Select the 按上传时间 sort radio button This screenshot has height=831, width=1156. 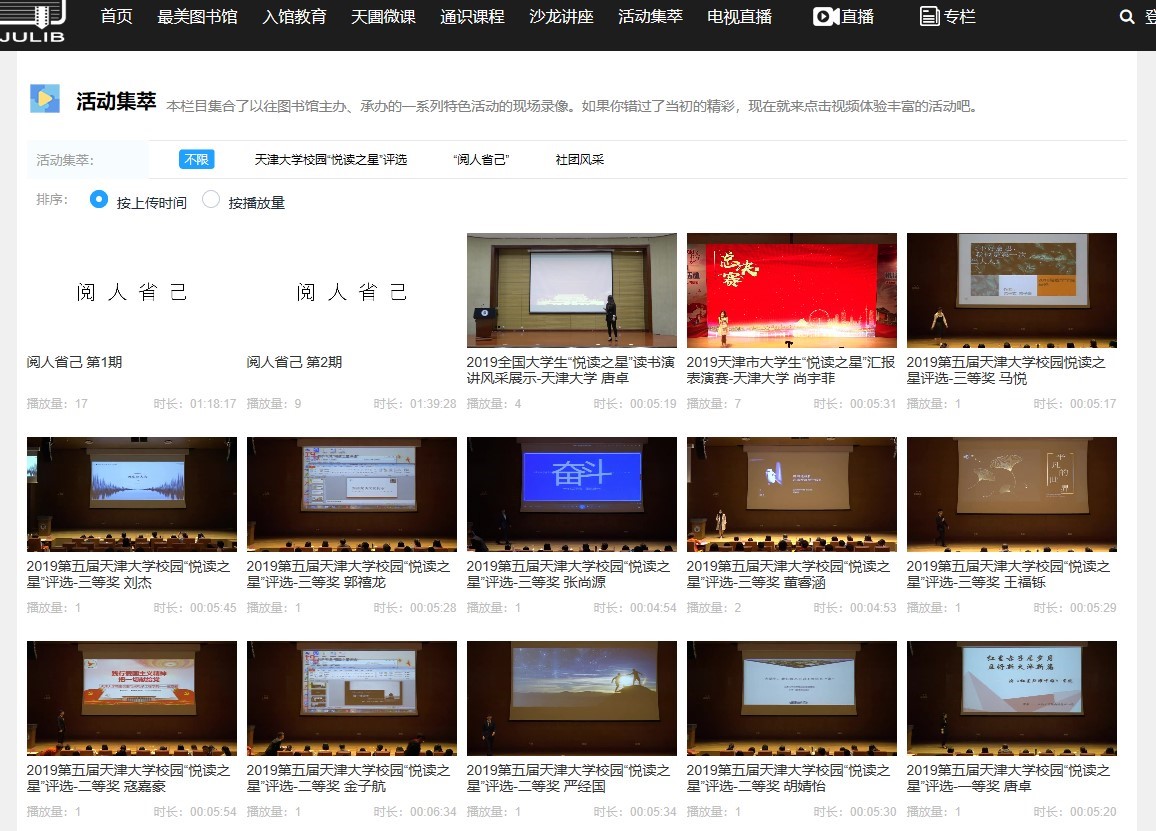tap(99, 200)
